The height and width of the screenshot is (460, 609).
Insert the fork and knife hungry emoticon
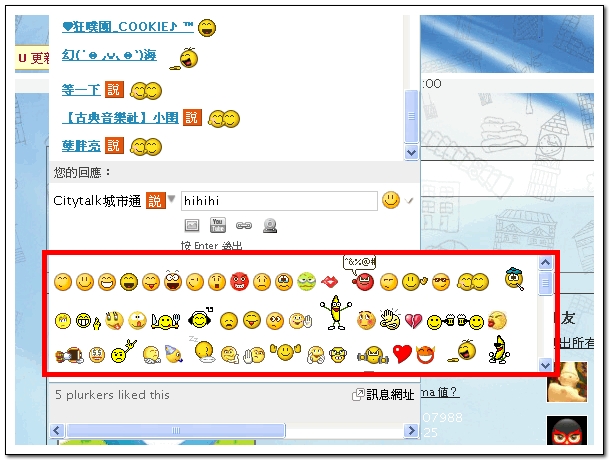[166, 321]
